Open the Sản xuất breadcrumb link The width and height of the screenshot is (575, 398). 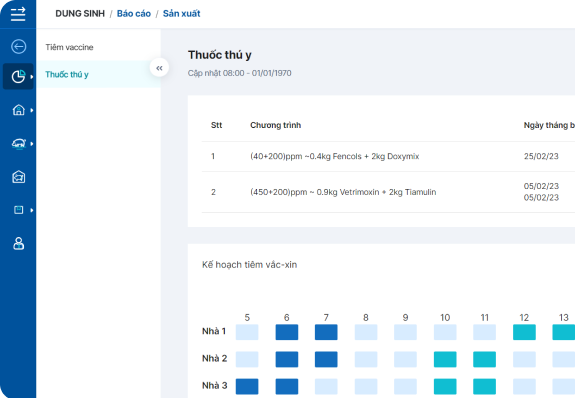click(182, 14)
